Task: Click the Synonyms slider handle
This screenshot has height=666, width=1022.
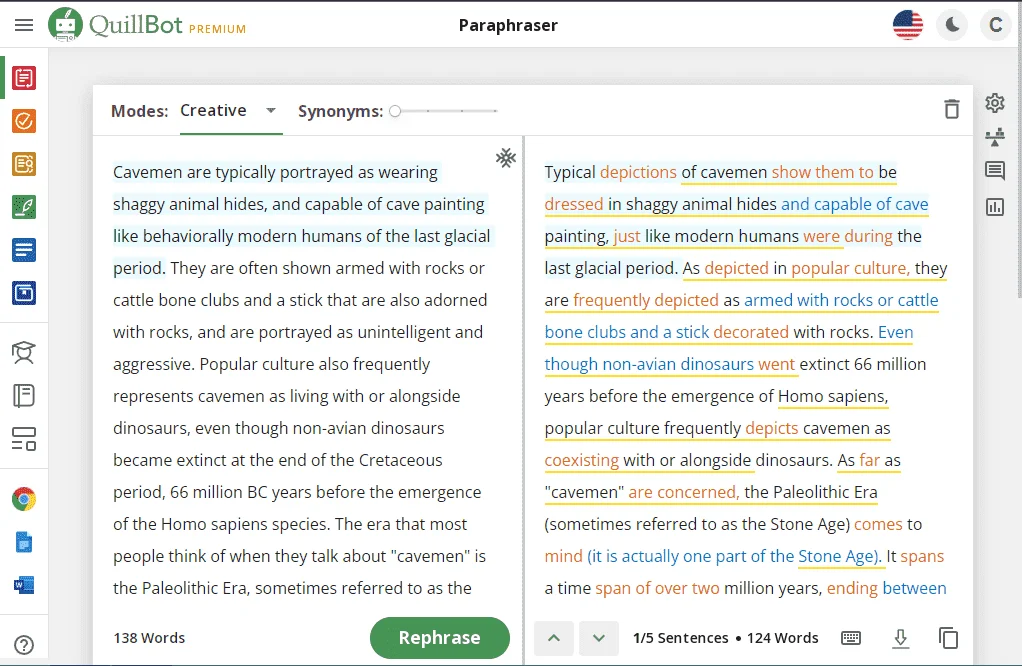Action: pyautogui.click(x=395, y=111)
